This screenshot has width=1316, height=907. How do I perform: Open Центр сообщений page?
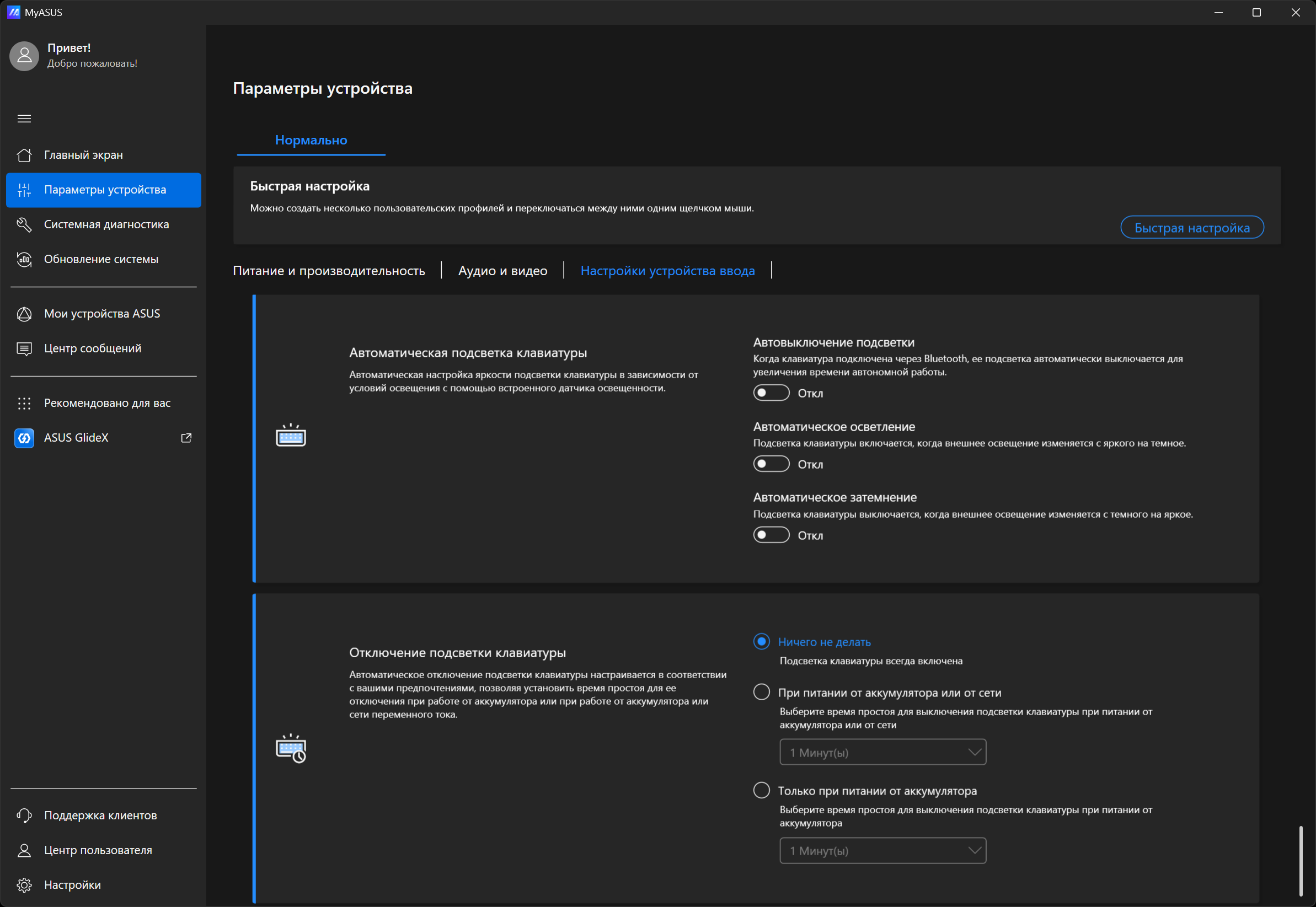point(104,348)
